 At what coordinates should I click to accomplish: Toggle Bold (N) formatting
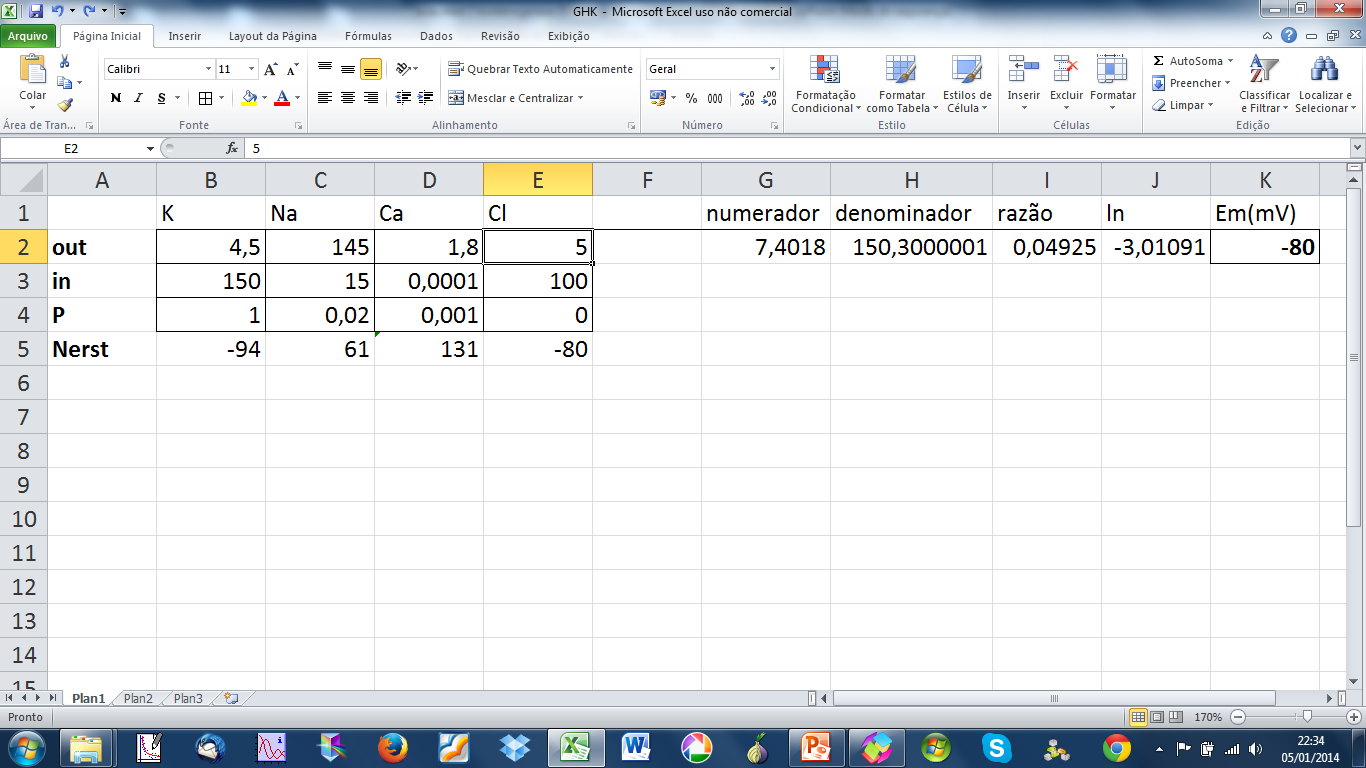[116, 98]
